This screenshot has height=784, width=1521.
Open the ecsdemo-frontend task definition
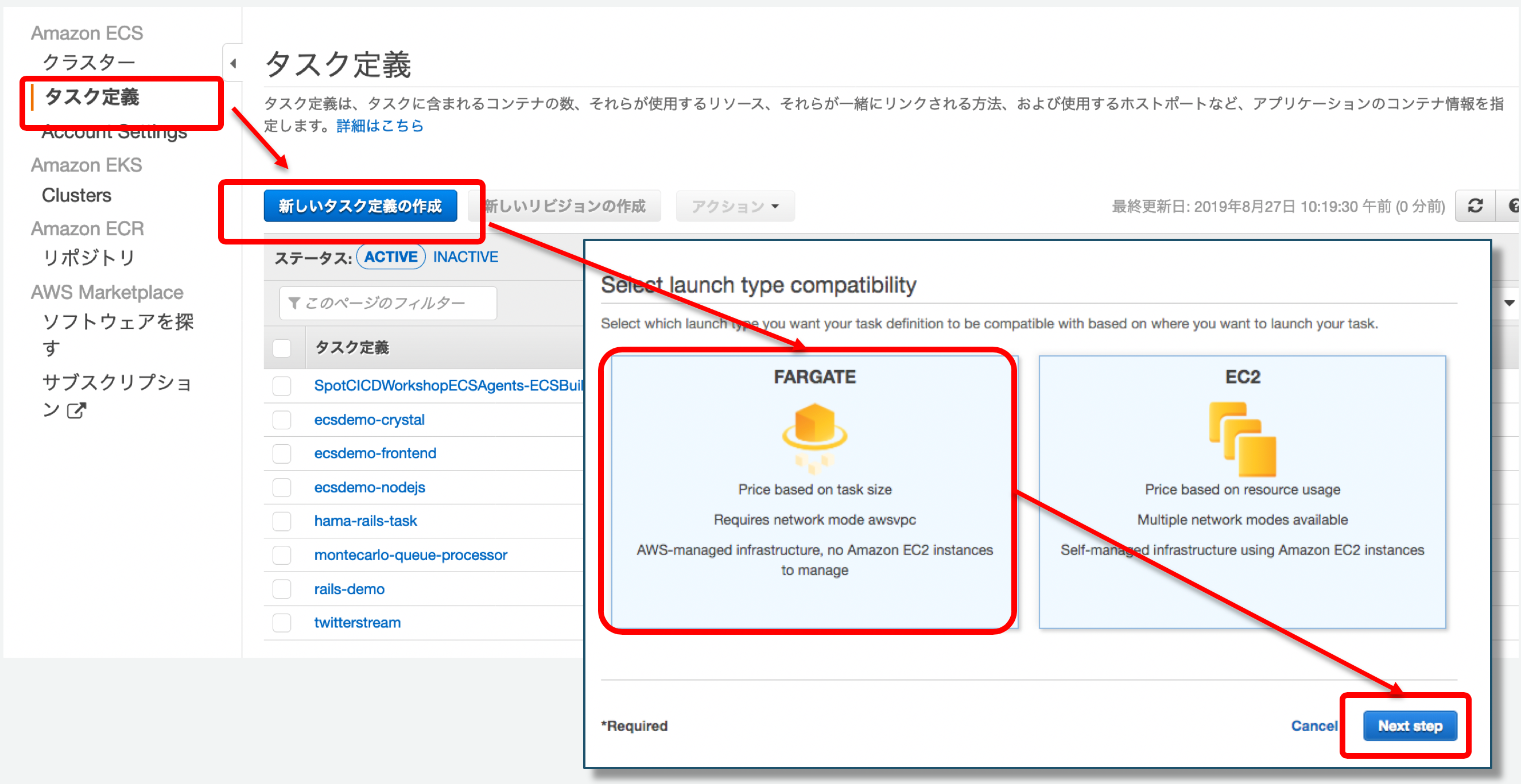coord(375,453)
